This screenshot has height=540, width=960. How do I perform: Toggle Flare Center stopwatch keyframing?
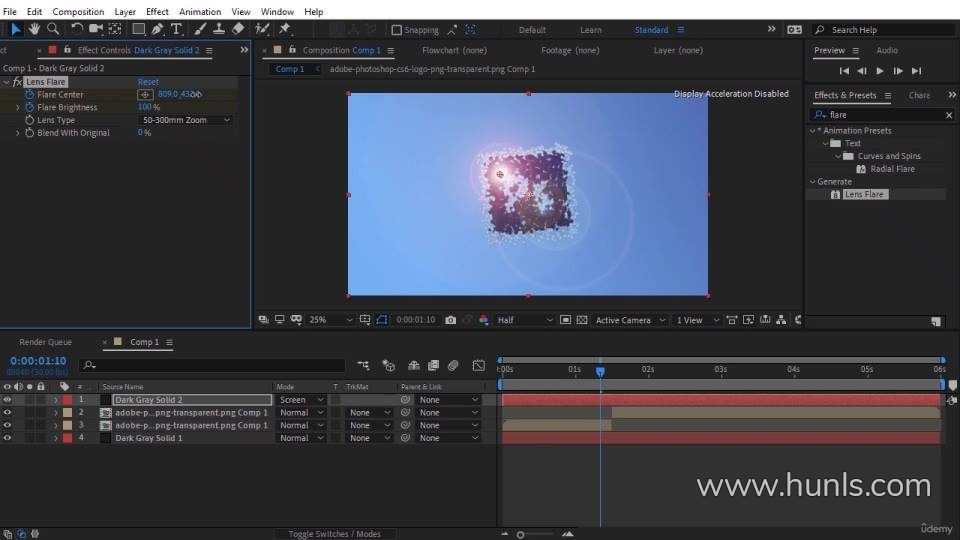point(29,94)
